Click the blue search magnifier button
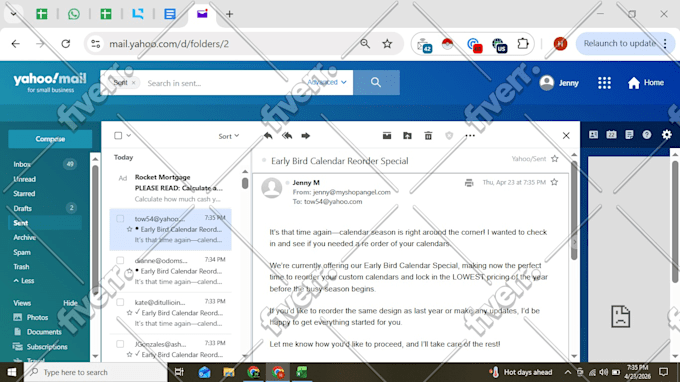 click(x=376, y=82)
